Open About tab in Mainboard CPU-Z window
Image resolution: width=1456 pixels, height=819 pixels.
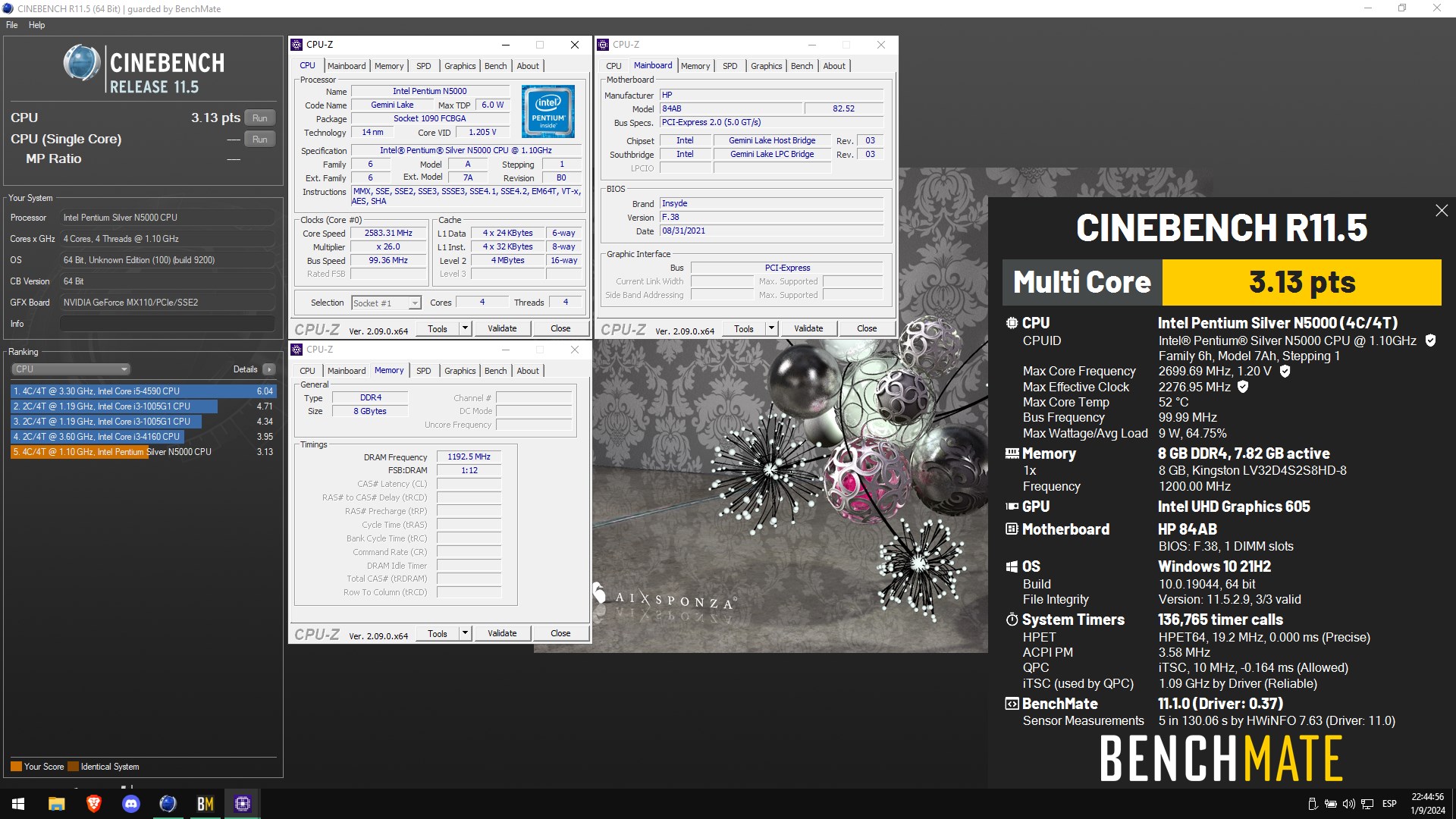pyautogui.click(x=834, y=66)
